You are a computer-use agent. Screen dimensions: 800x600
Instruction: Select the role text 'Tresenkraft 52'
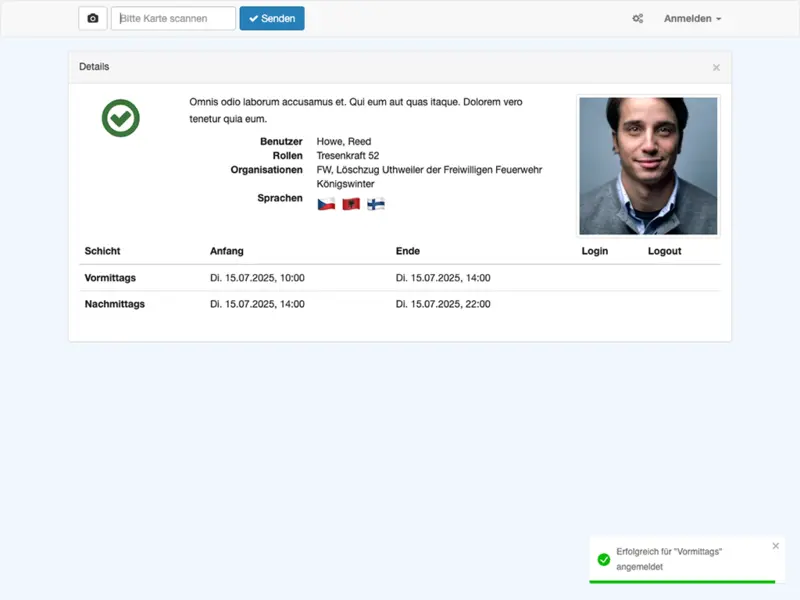pyautogui.click(x=348, y=156)
